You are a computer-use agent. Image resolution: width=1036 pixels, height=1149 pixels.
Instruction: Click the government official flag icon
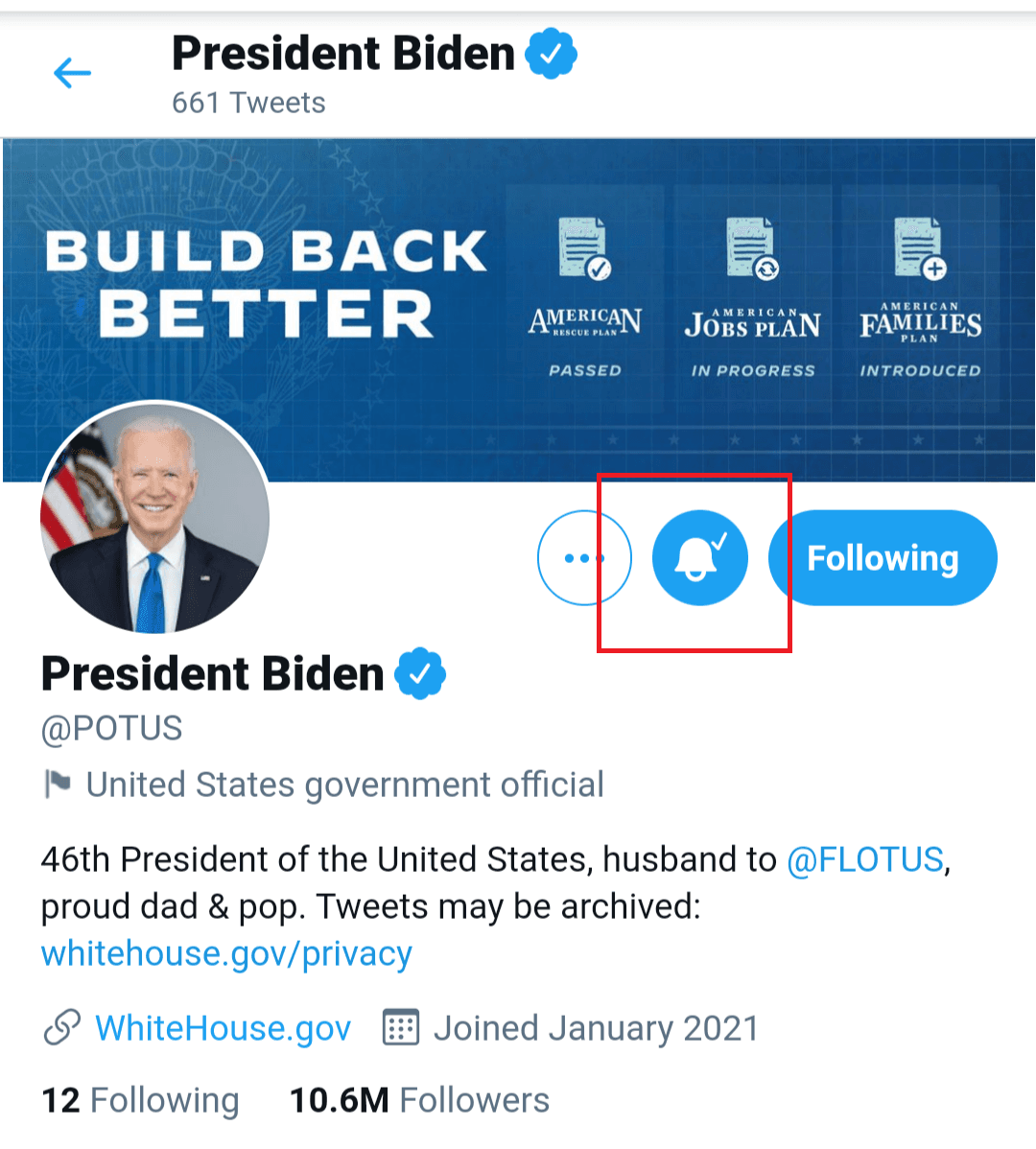58,785
